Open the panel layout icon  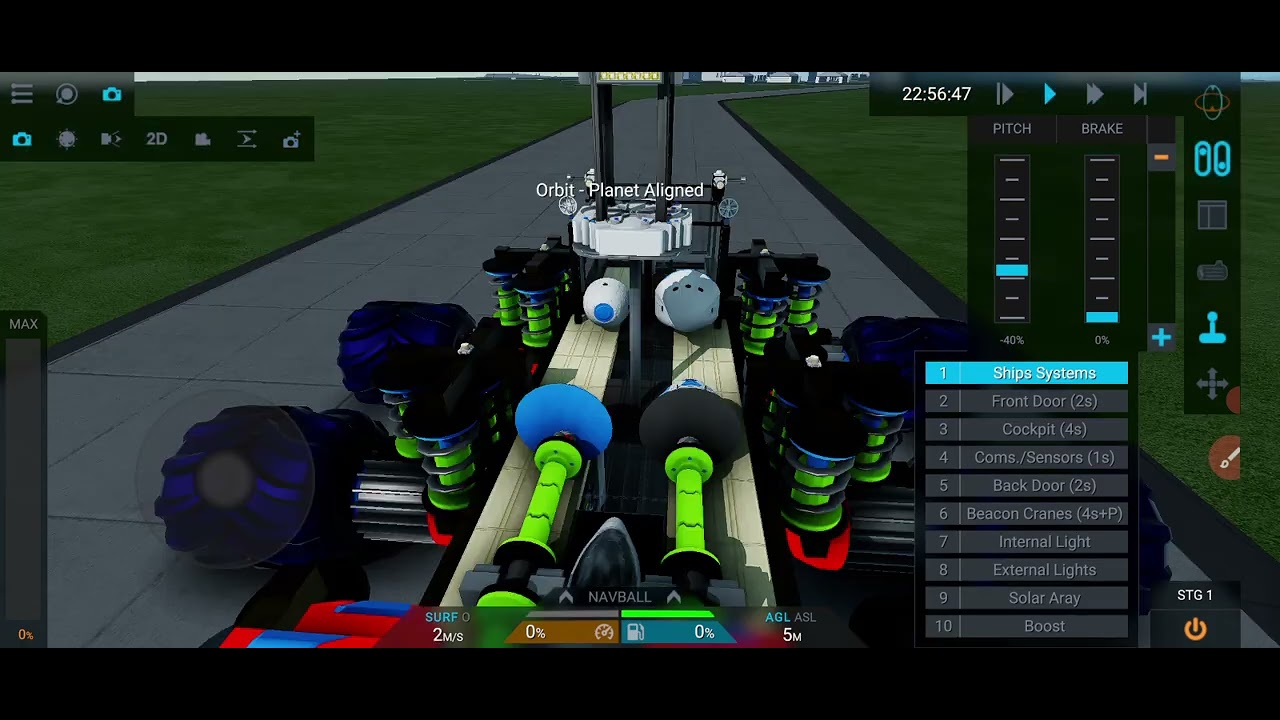1212,215
